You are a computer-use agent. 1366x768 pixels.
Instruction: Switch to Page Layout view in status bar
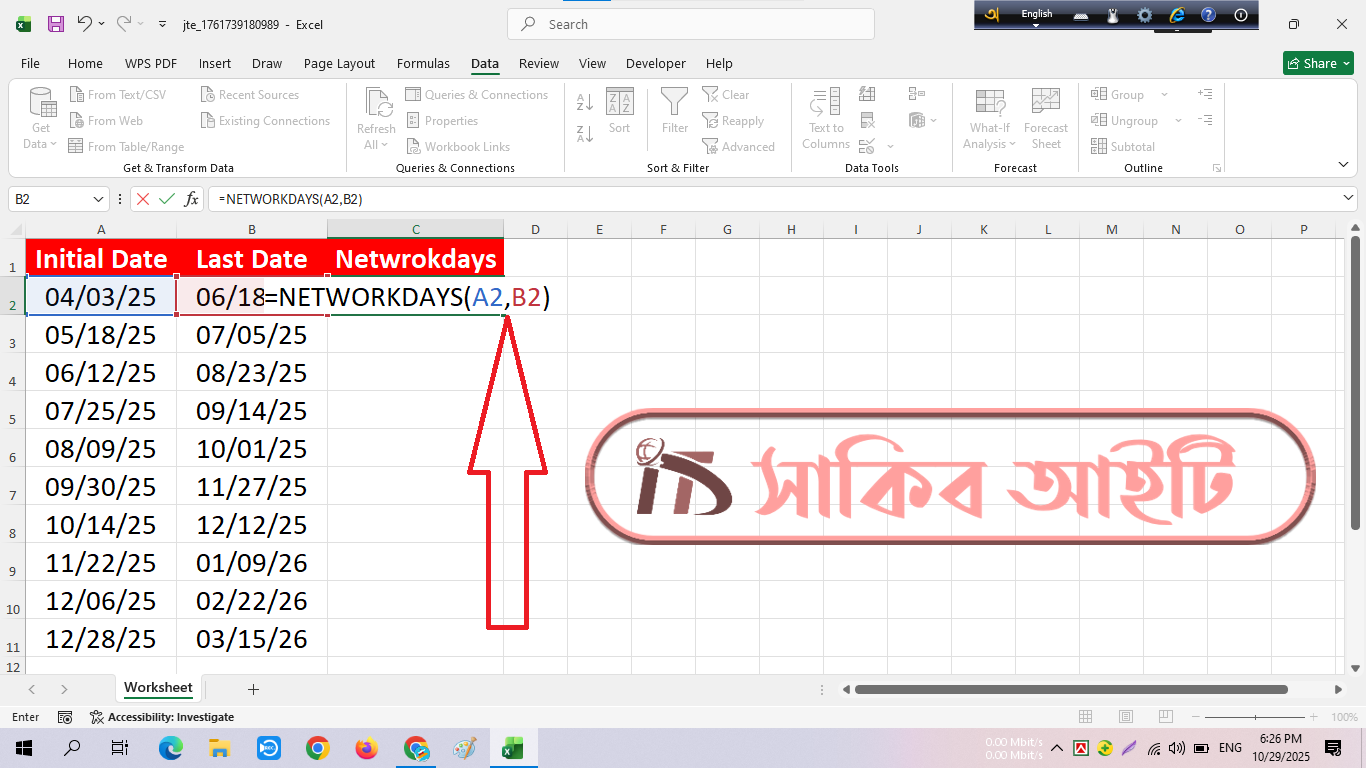coord(1125,717)
